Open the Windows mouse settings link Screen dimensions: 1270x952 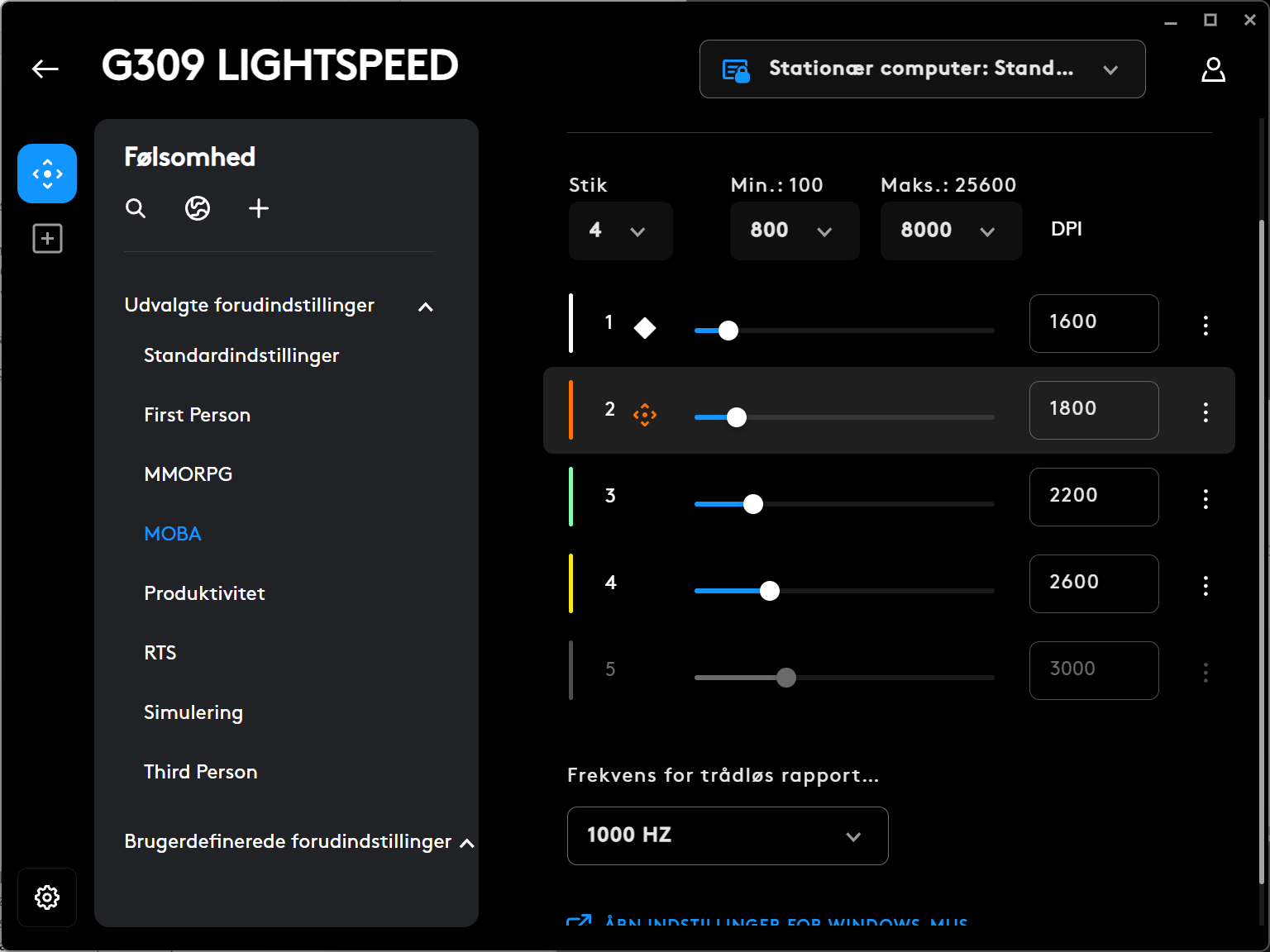[x=767, y=921]
